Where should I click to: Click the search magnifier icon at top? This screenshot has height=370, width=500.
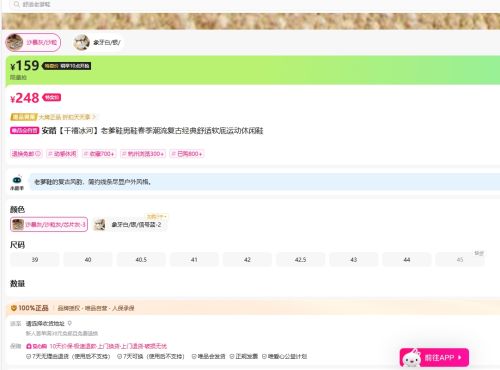(16, 4)
